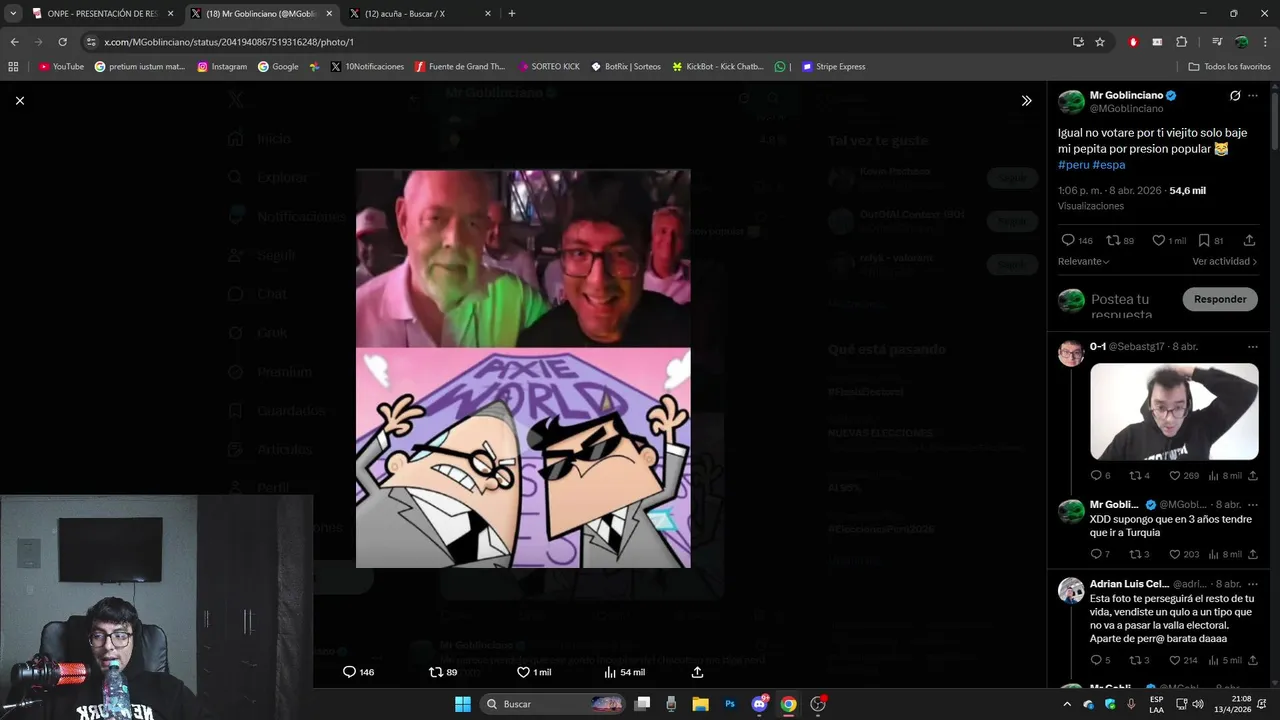
Task: Open Photoshop from the taskbar
Action: 730,704
